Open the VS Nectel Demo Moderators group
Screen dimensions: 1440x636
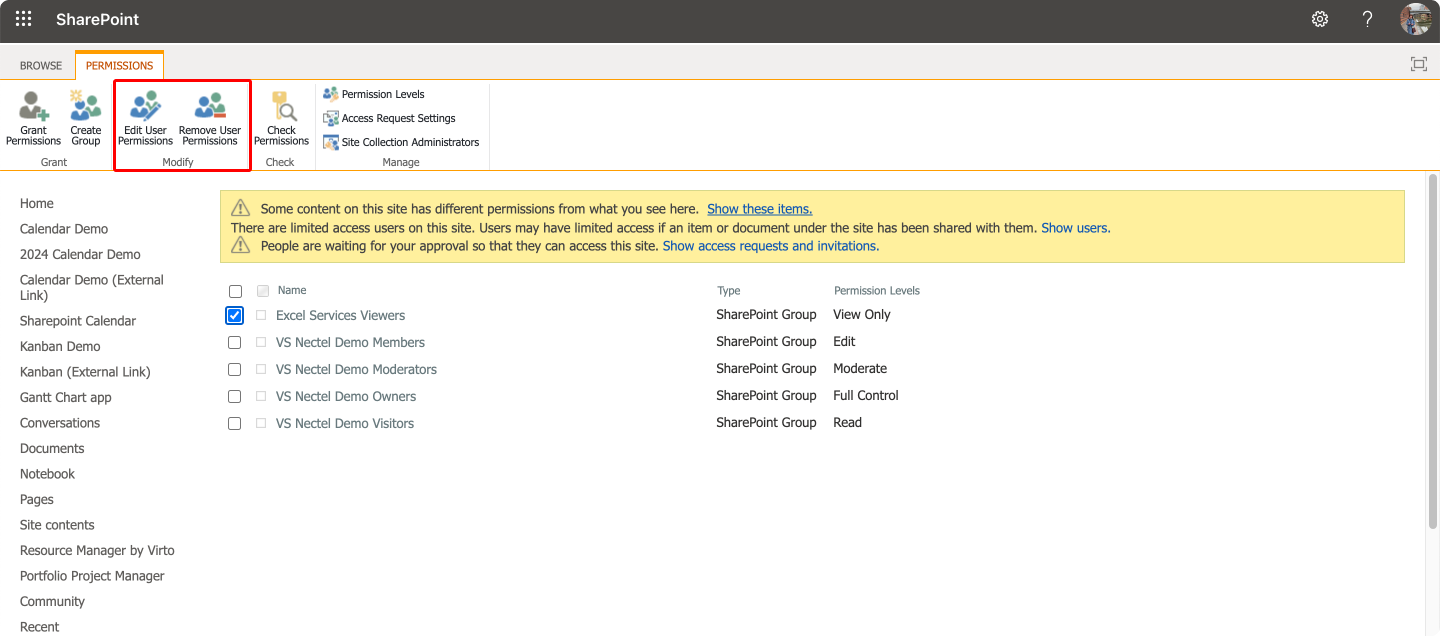coord(356,369)
